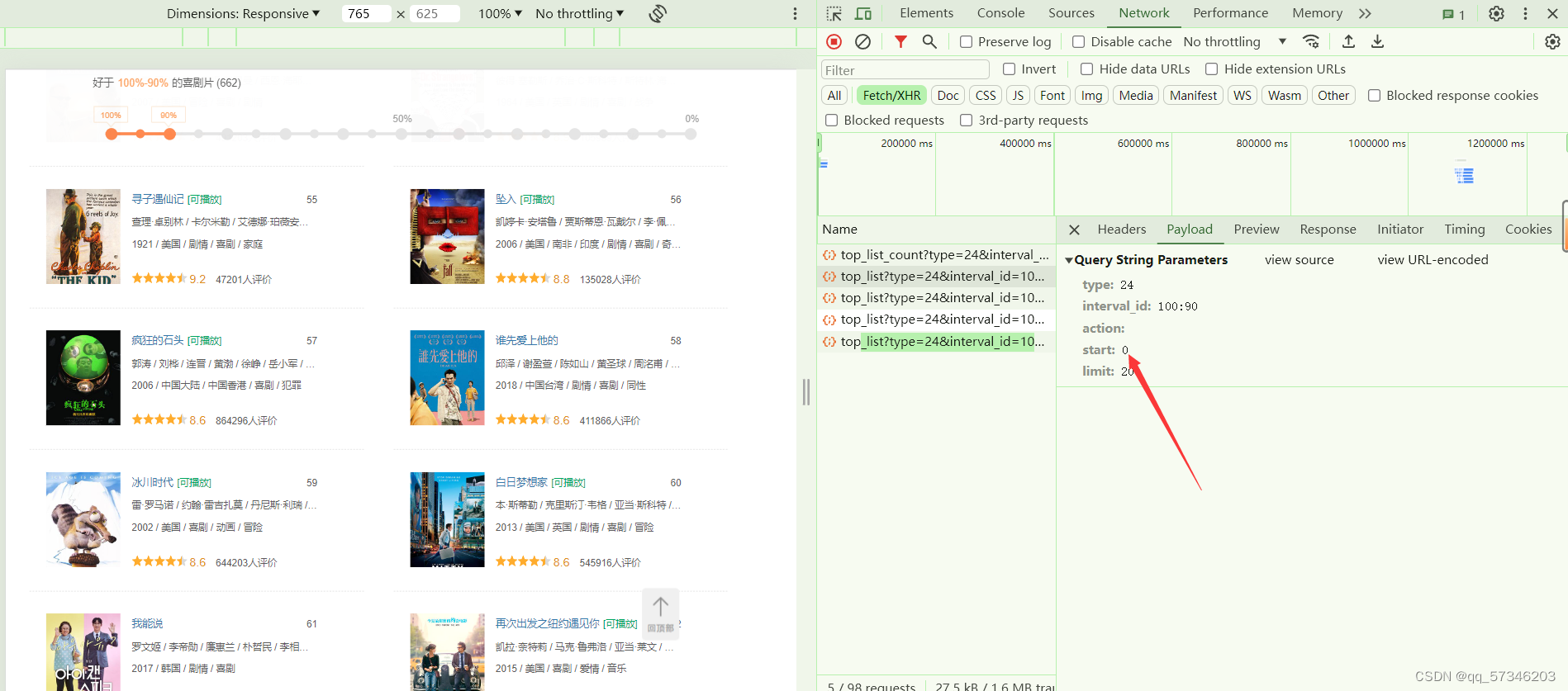The height and width of the screenshot is (691, 1568).
Task: Toggle the network filter funnel icon
Action: 900,41
